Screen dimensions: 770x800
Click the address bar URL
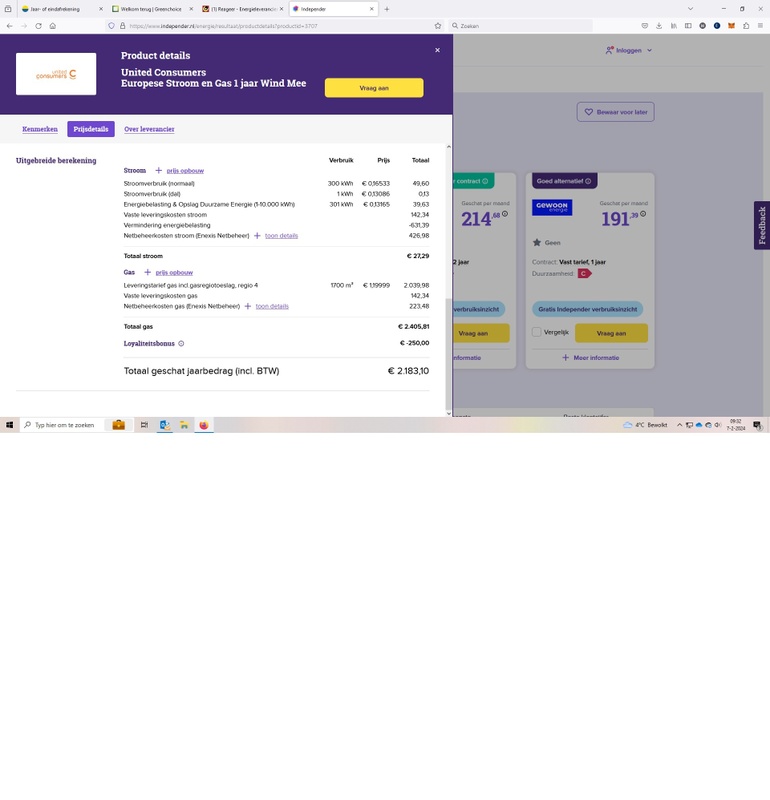click(x=223, y=26)
